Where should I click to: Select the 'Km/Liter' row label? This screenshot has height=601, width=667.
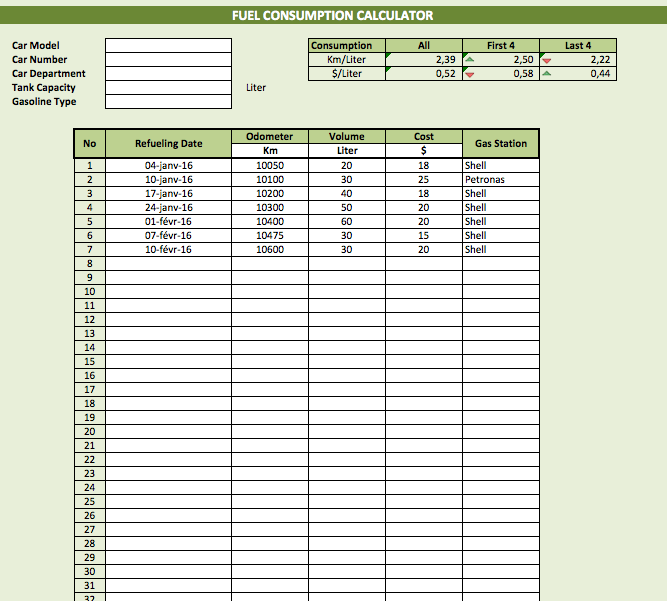coord(347,60)
